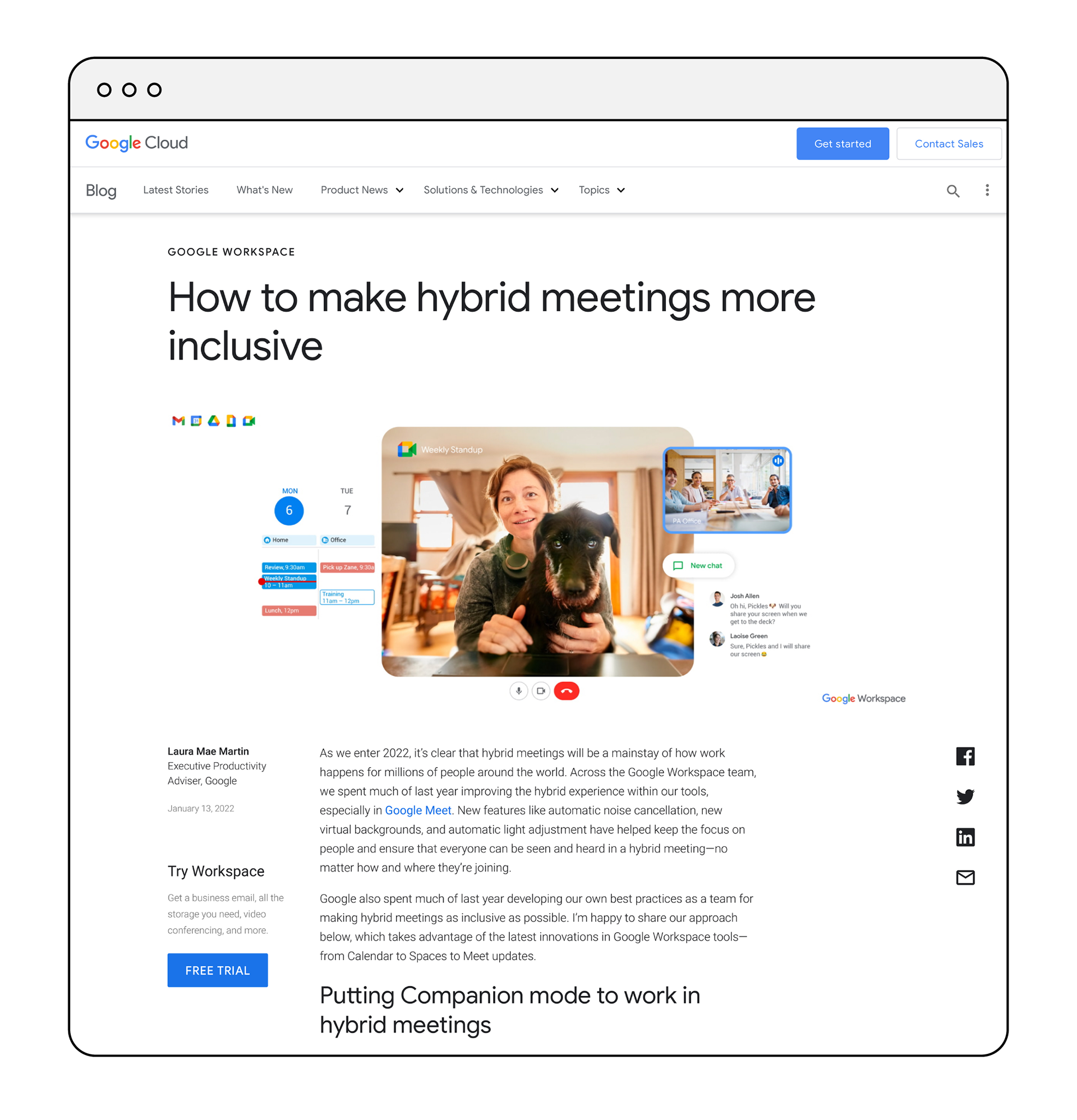The height and width of the screenshot is (1120, 1077).
Task: Follow the Google Meet link in article
Action: click(x=418, y=810)
